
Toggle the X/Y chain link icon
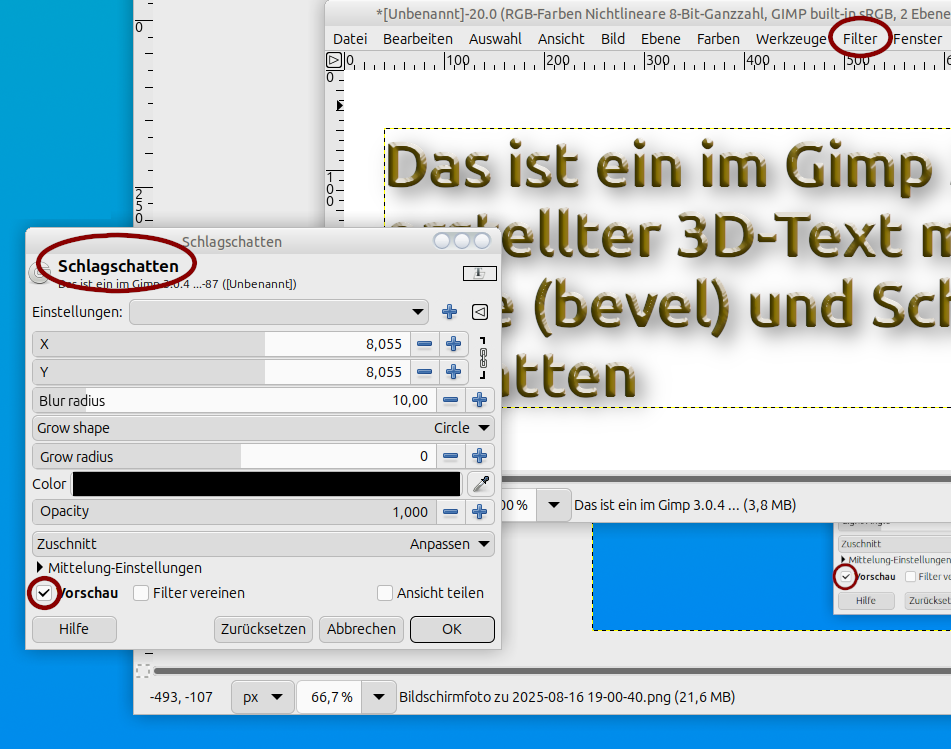point(483,358)
